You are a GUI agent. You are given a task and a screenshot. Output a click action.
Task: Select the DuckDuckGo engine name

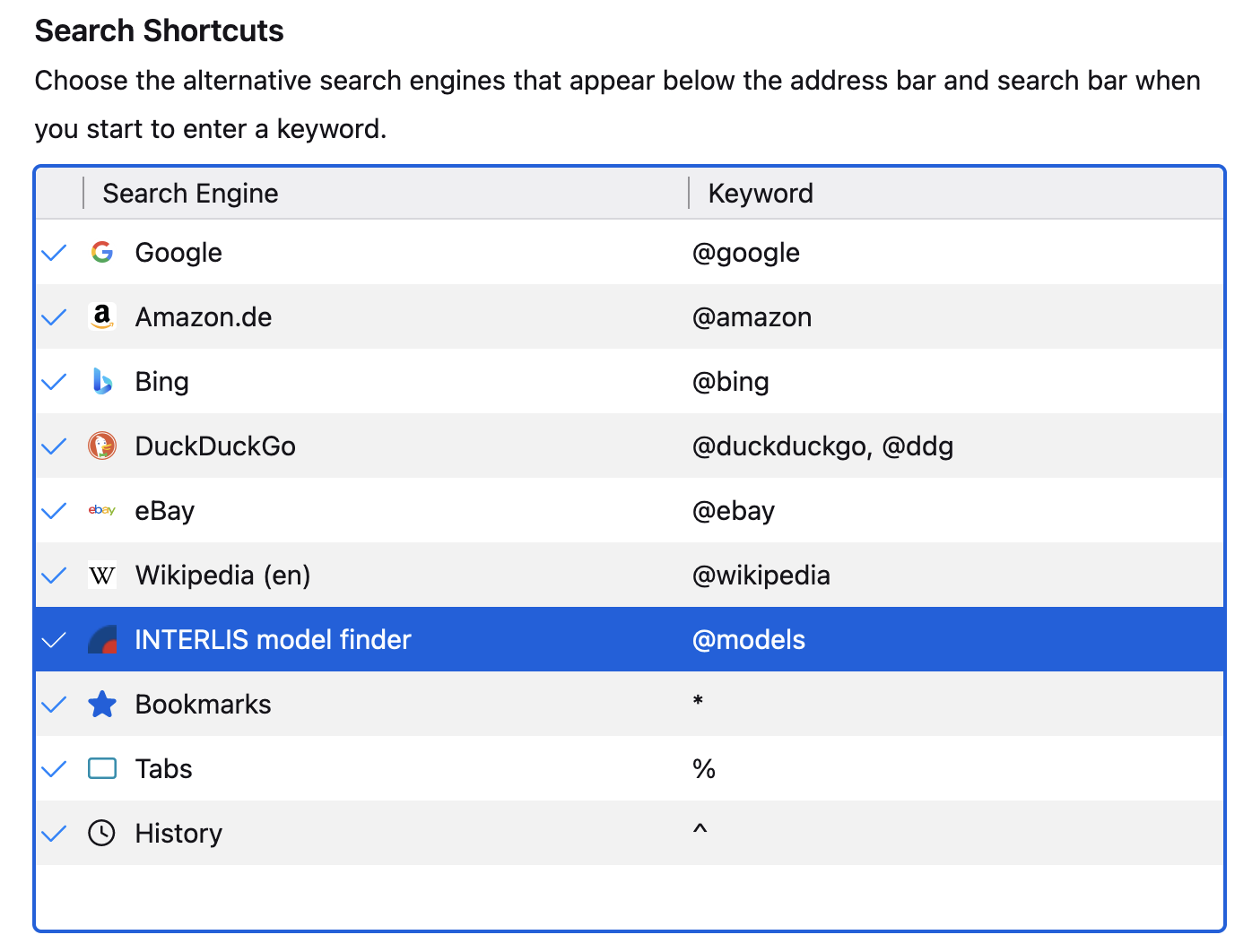click(215, 446)
